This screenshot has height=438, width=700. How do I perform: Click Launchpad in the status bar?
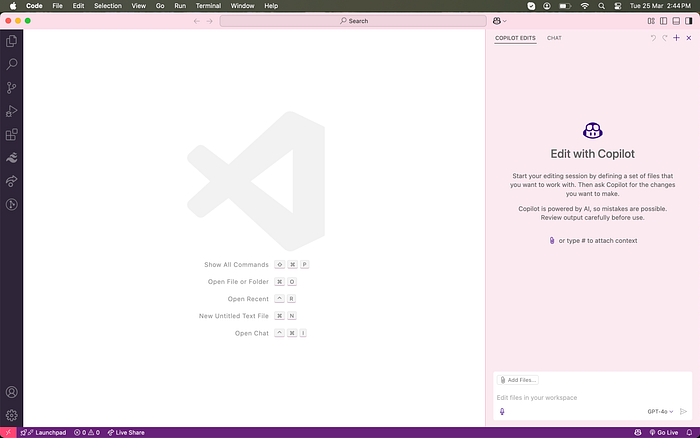43,433
